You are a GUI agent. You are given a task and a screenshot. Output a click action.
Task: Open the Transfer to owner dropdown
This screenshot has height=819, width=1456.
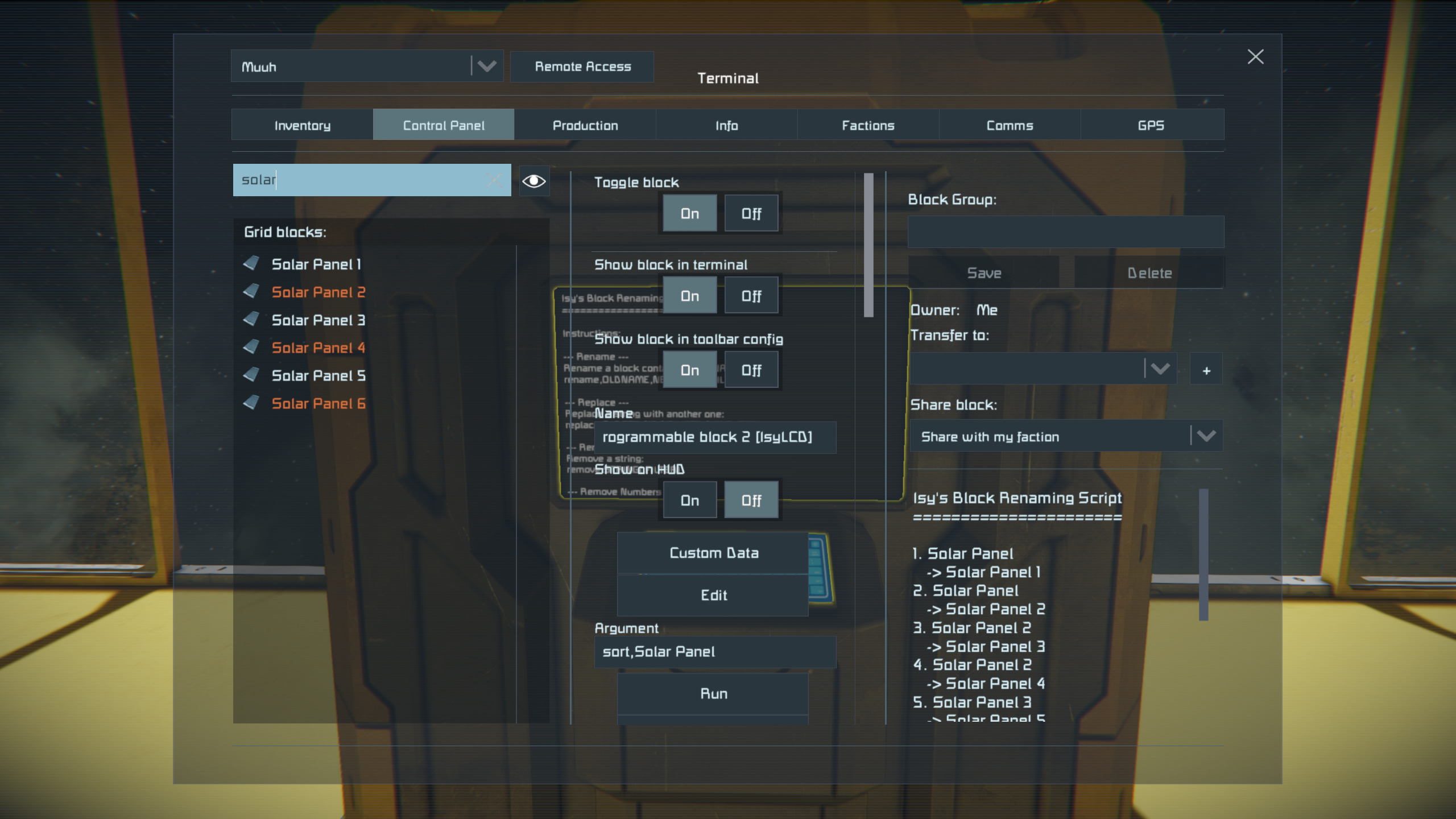pos(1160,369)
